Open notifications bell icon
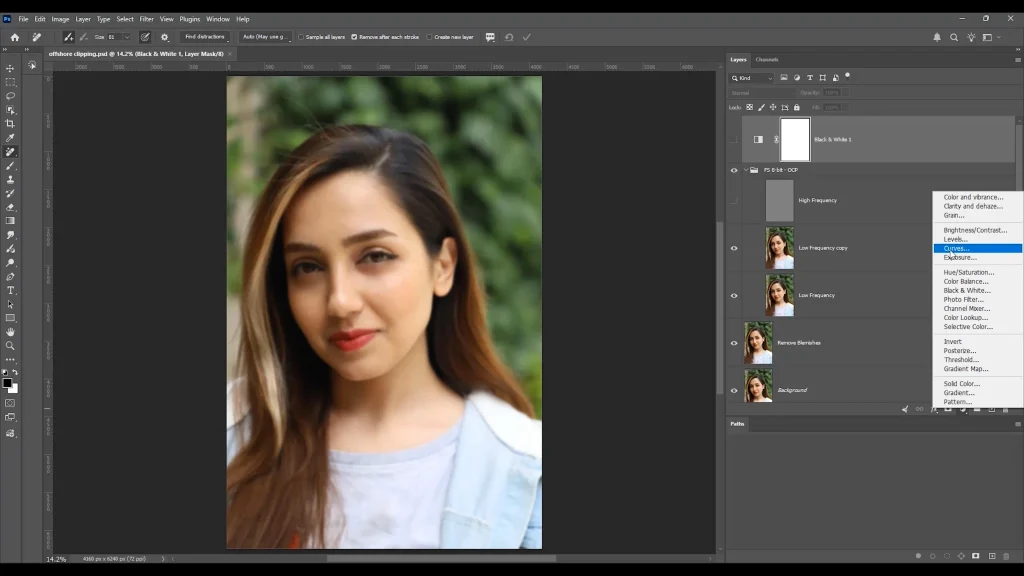Screen dimensions: 1024x576 click(x=937, y=37)
